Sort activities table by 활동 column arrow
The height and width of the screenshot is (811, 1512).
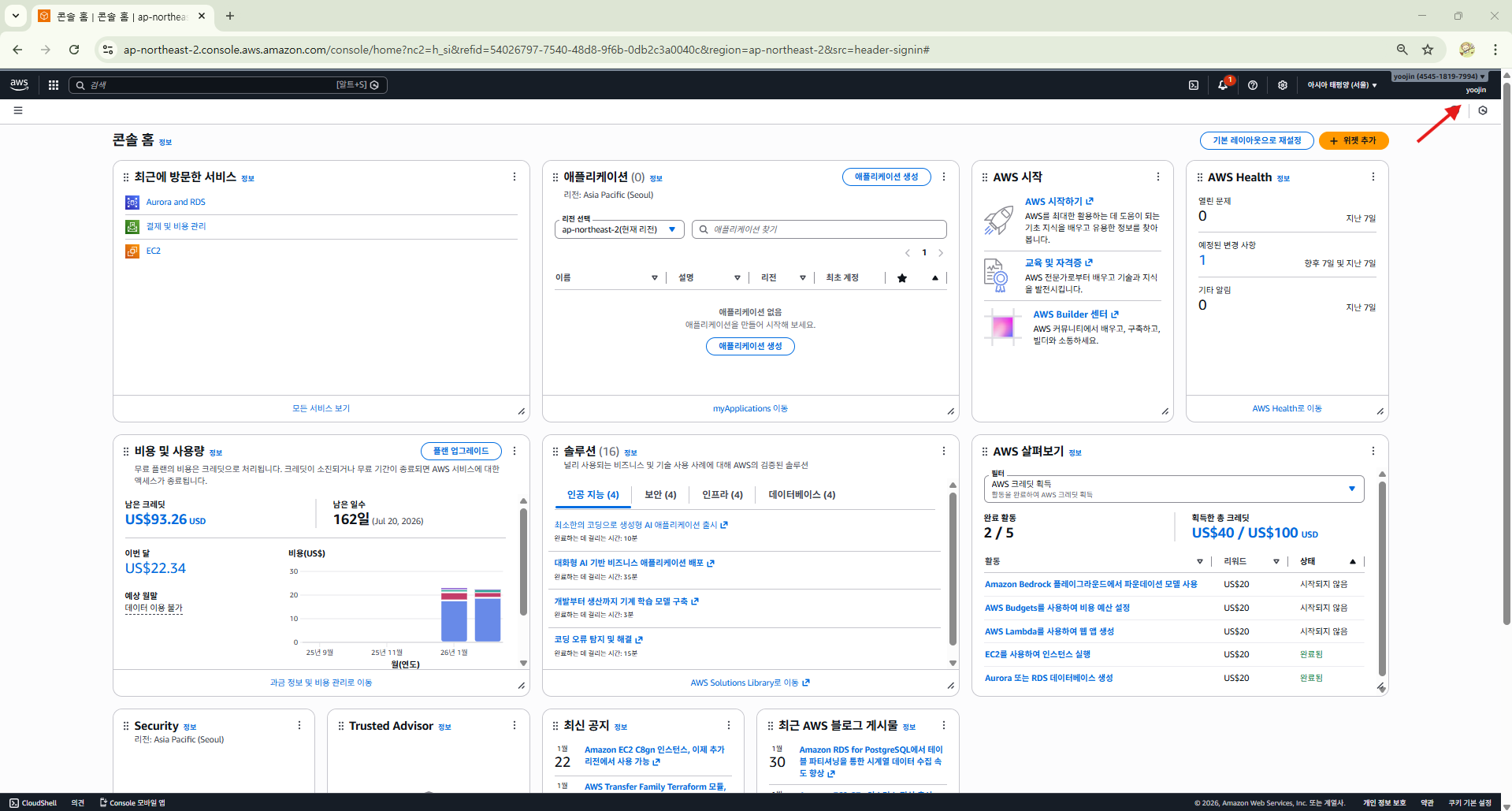[x=1200, y=562]
